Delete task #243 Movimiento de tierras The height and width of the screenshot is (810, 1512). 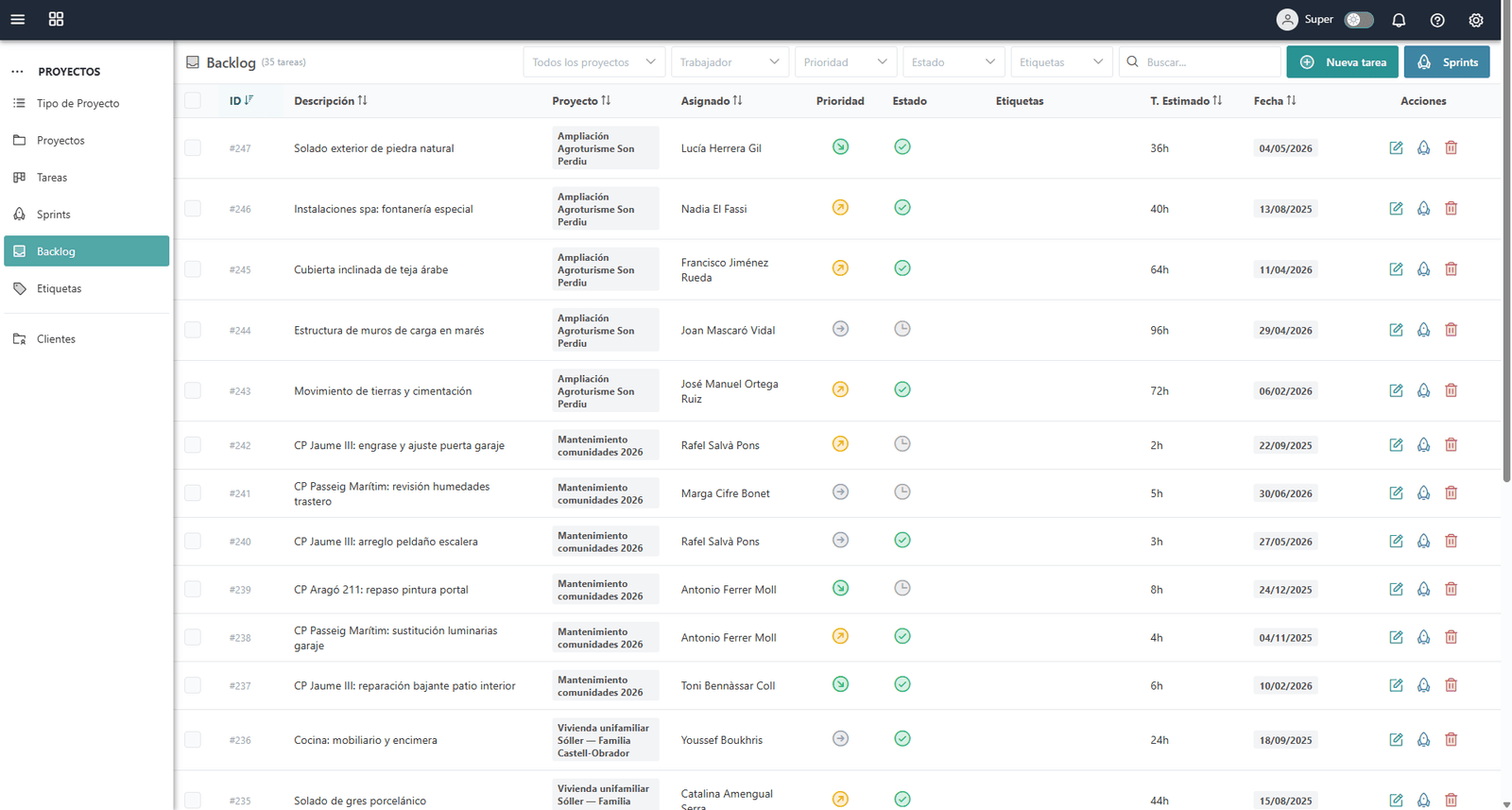tap(1452, 390)
